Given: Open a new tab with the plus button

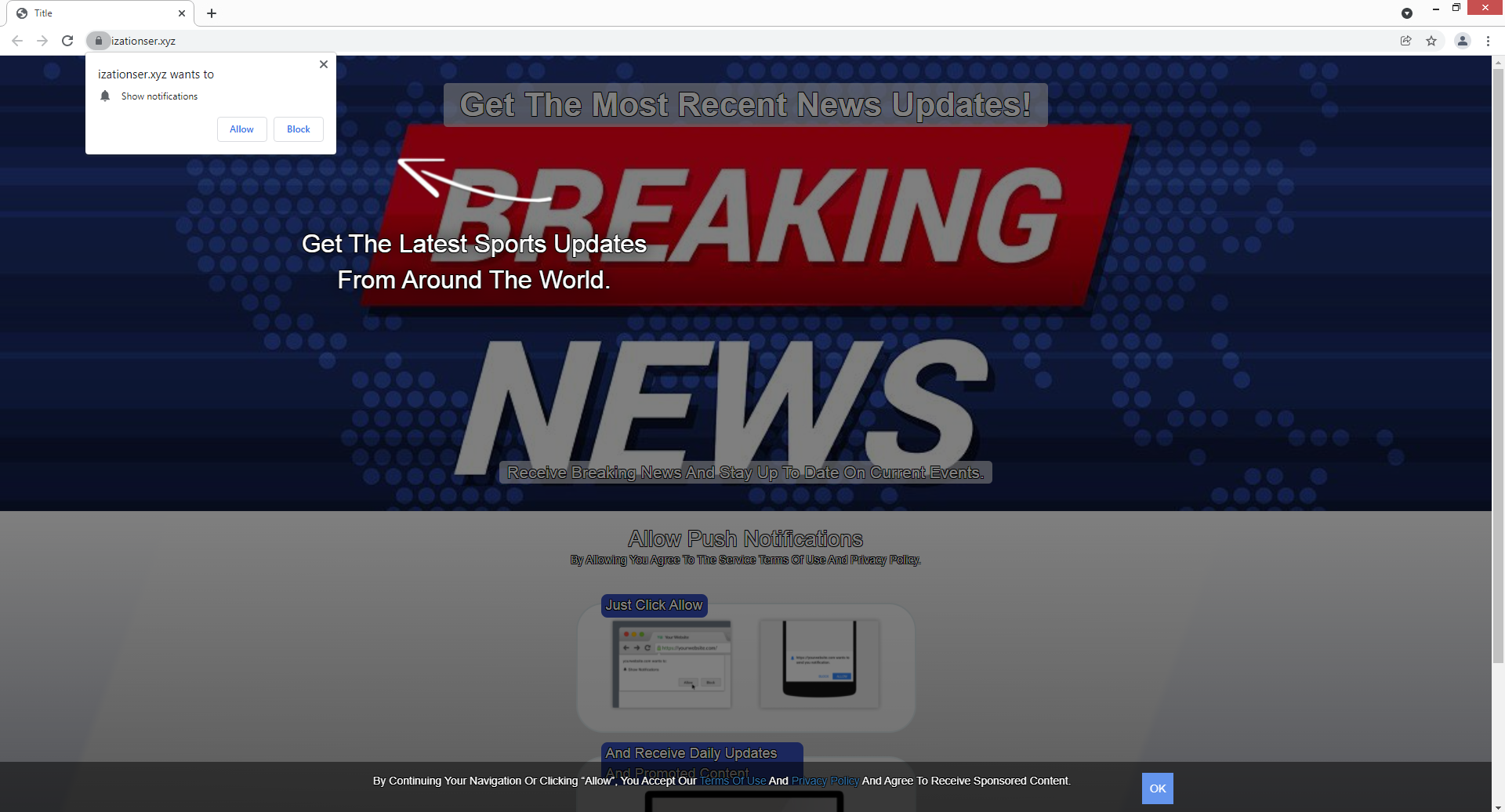Looking at the screenshot, I should click(x=212, y=13).
